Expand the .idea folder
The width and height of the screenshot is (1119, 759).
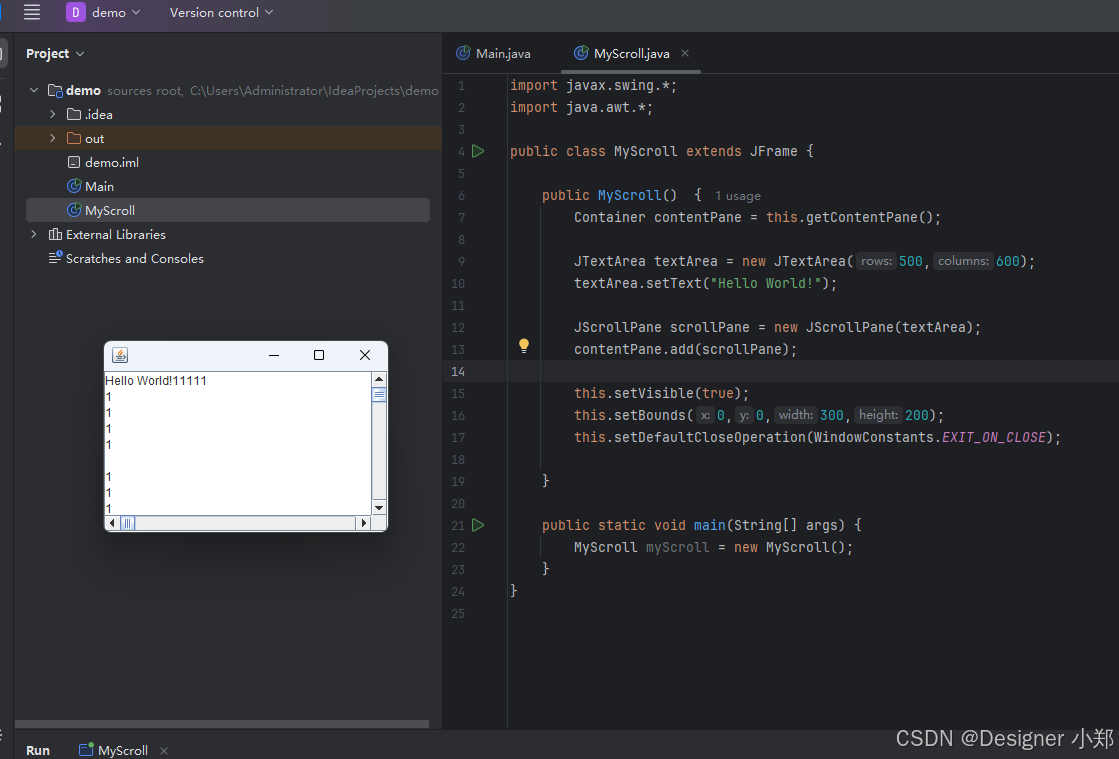click(x=52, y=114)
